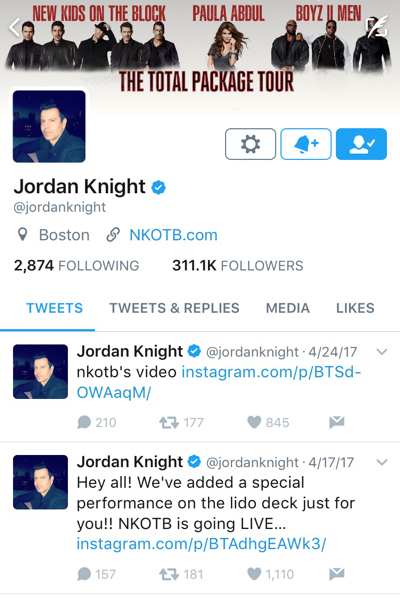The image size is (400, 598).
Task: Expand options chevron on 4/17/17 tweet
Action: 382,462
